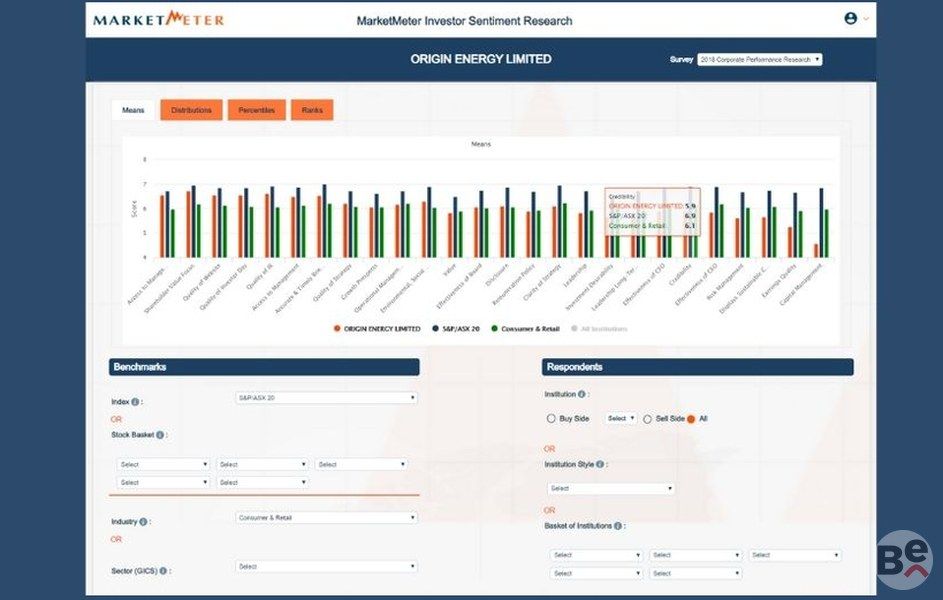
Task: Click the 'Survey' label text
Action: click(681, 60)
